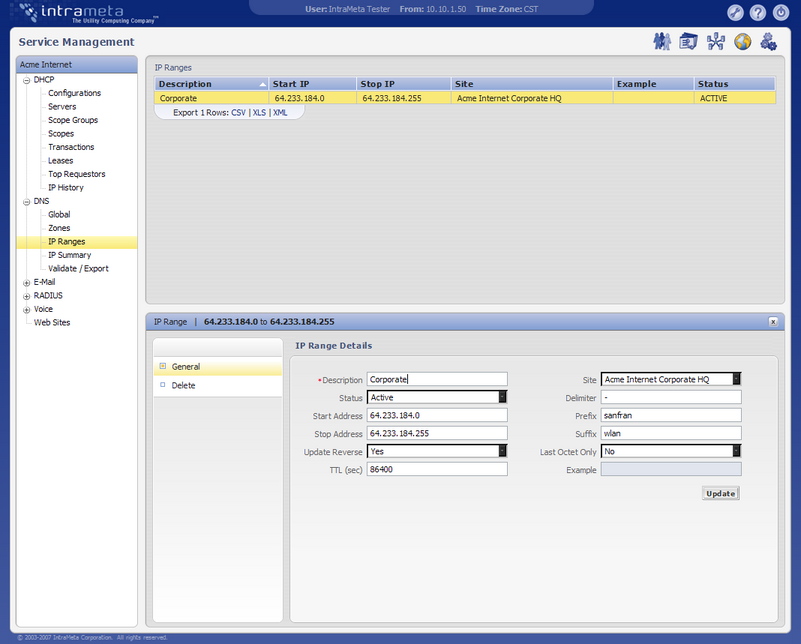Open Validate / Export in the tree

point(78,269)
